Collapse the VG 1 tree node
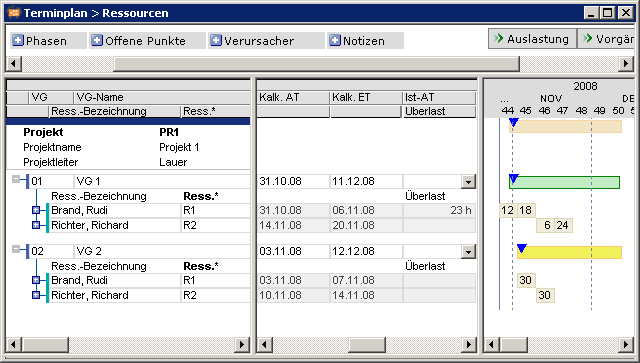This screenshot has width=640, height=363. tap(16, 179)
